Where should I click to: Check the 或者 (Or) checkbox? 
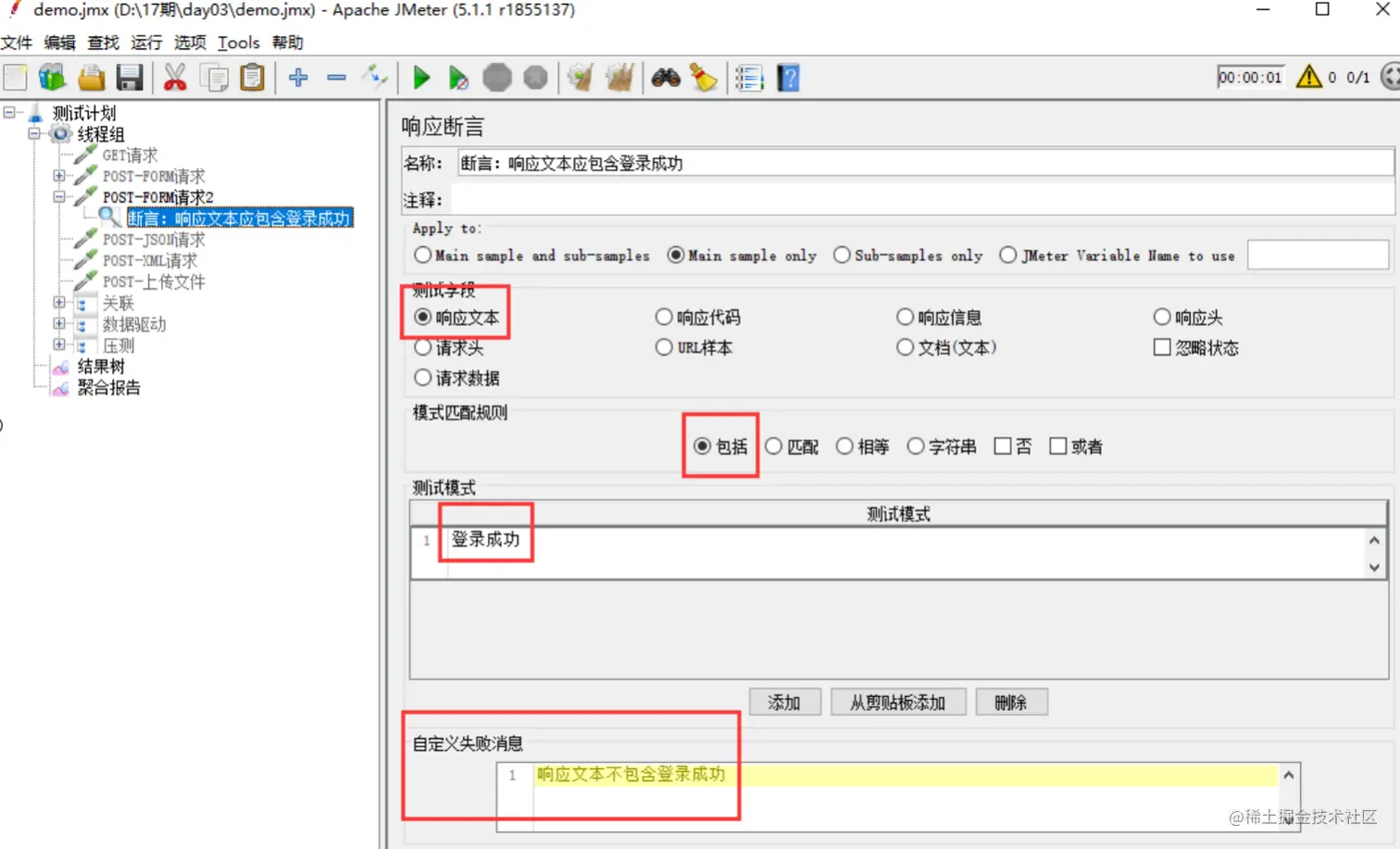click(x=1057, y=446)
